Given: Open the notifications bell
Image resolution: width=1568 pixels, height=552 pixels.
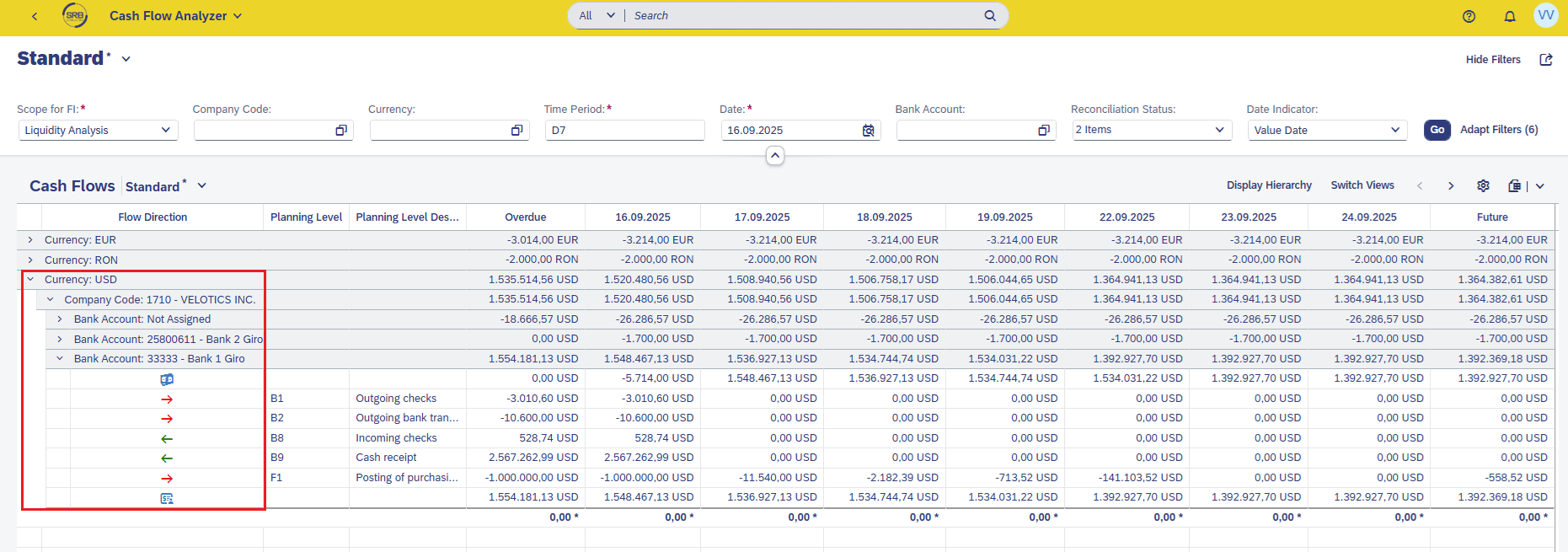Looking at the screenshot, I should [x=1509, y=16].
